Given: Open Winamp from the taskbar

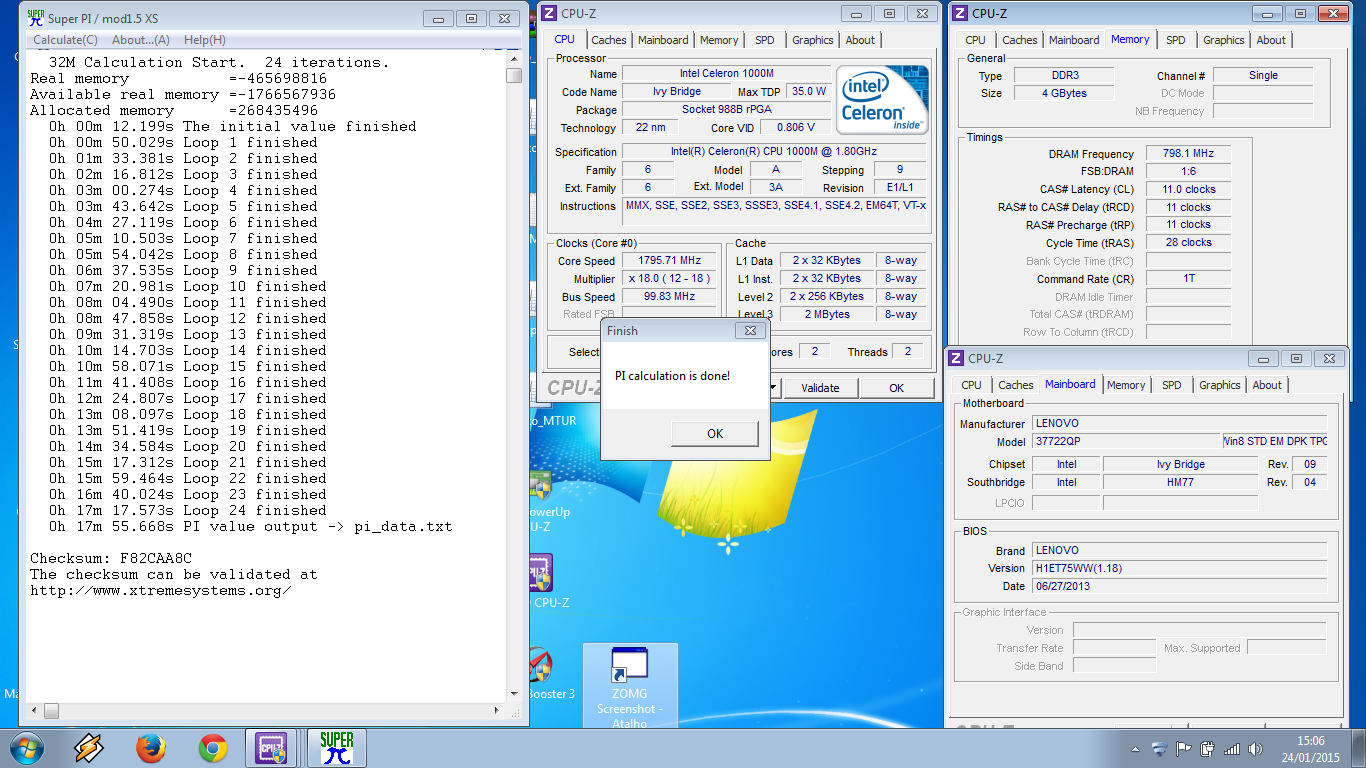Looking at the screenshot, I should pos(89,748).
